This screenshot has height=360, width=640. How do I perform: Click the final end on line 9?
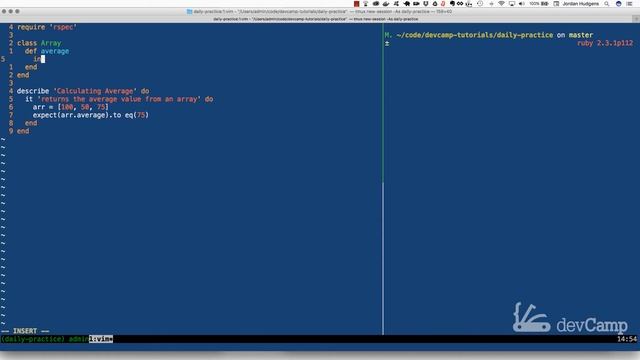point(23,131)
